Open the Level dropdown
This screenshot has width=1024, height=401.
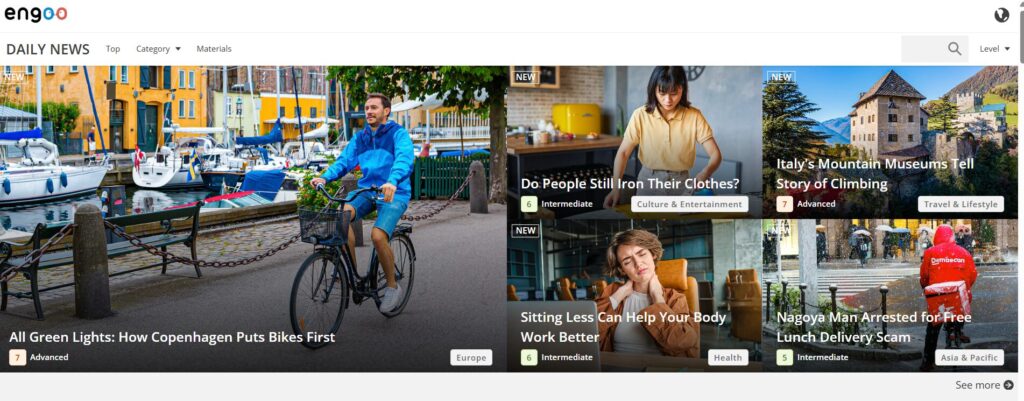coord(995,49)
